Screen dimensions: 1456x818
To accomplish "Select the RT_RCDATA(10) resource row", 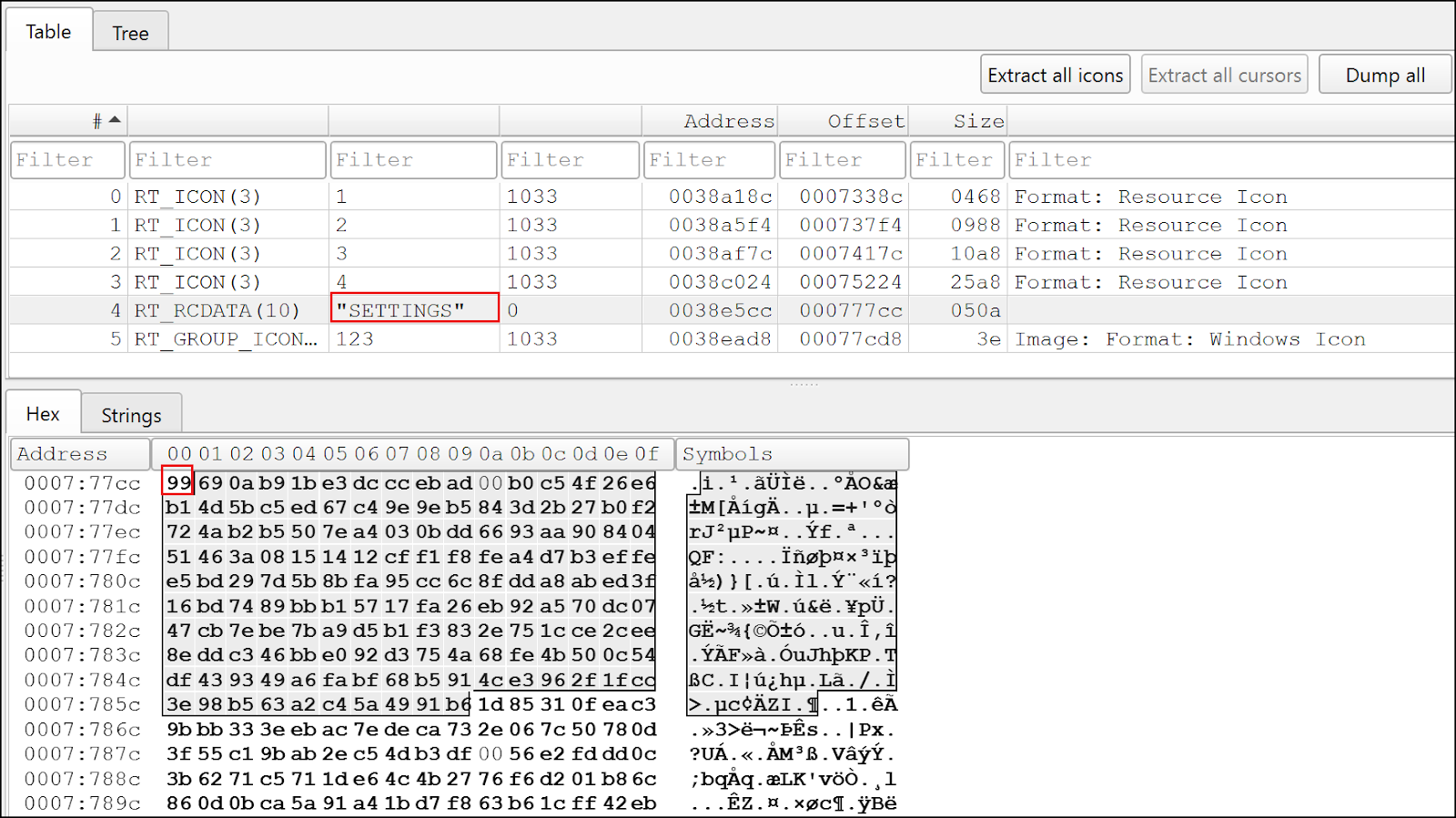I will (x=732, y=310).
